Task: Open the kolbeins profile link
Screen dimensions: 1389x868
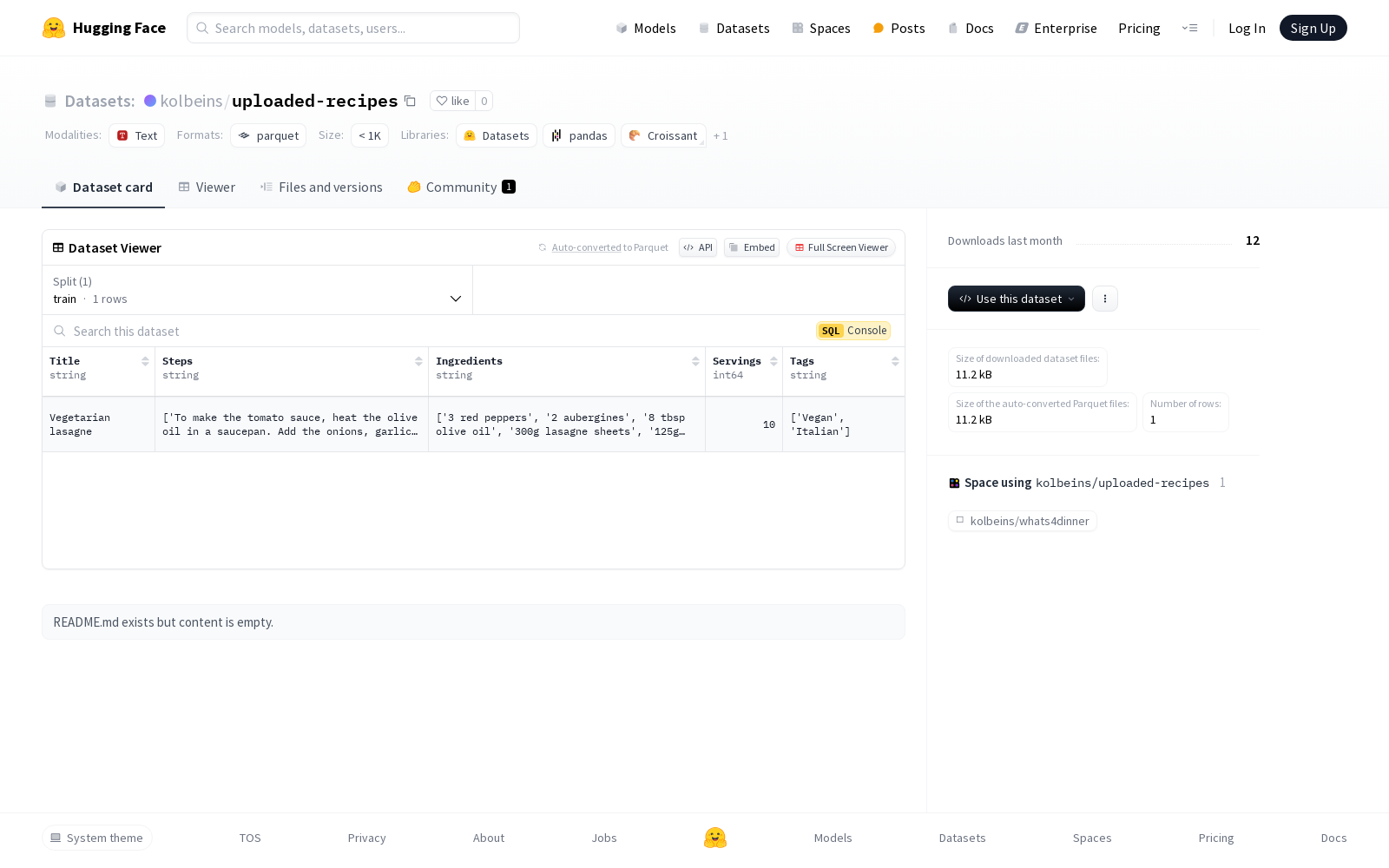Action: (191, 101)
